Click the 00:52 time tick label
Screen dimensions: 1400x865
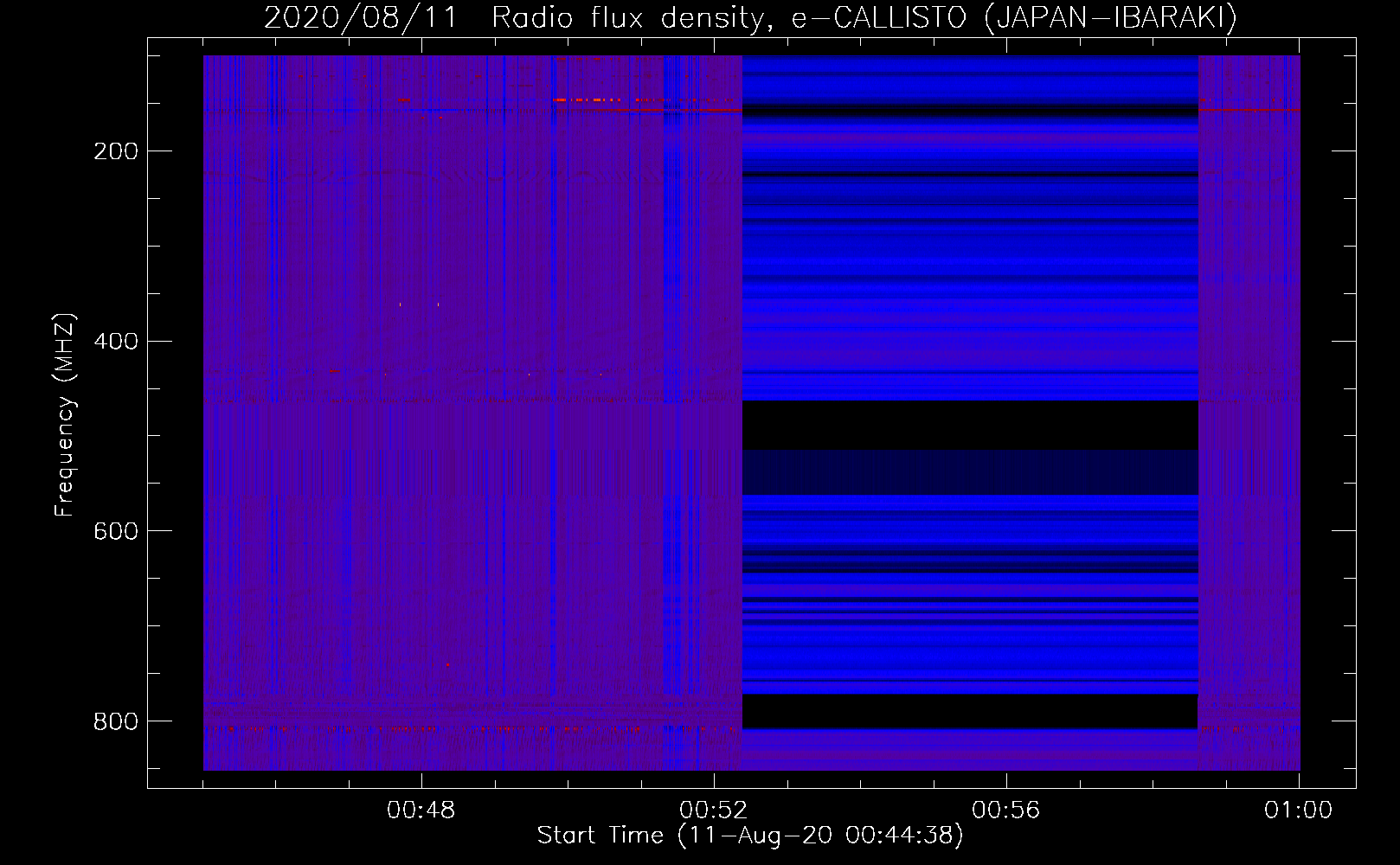click(x=714, y=811)
